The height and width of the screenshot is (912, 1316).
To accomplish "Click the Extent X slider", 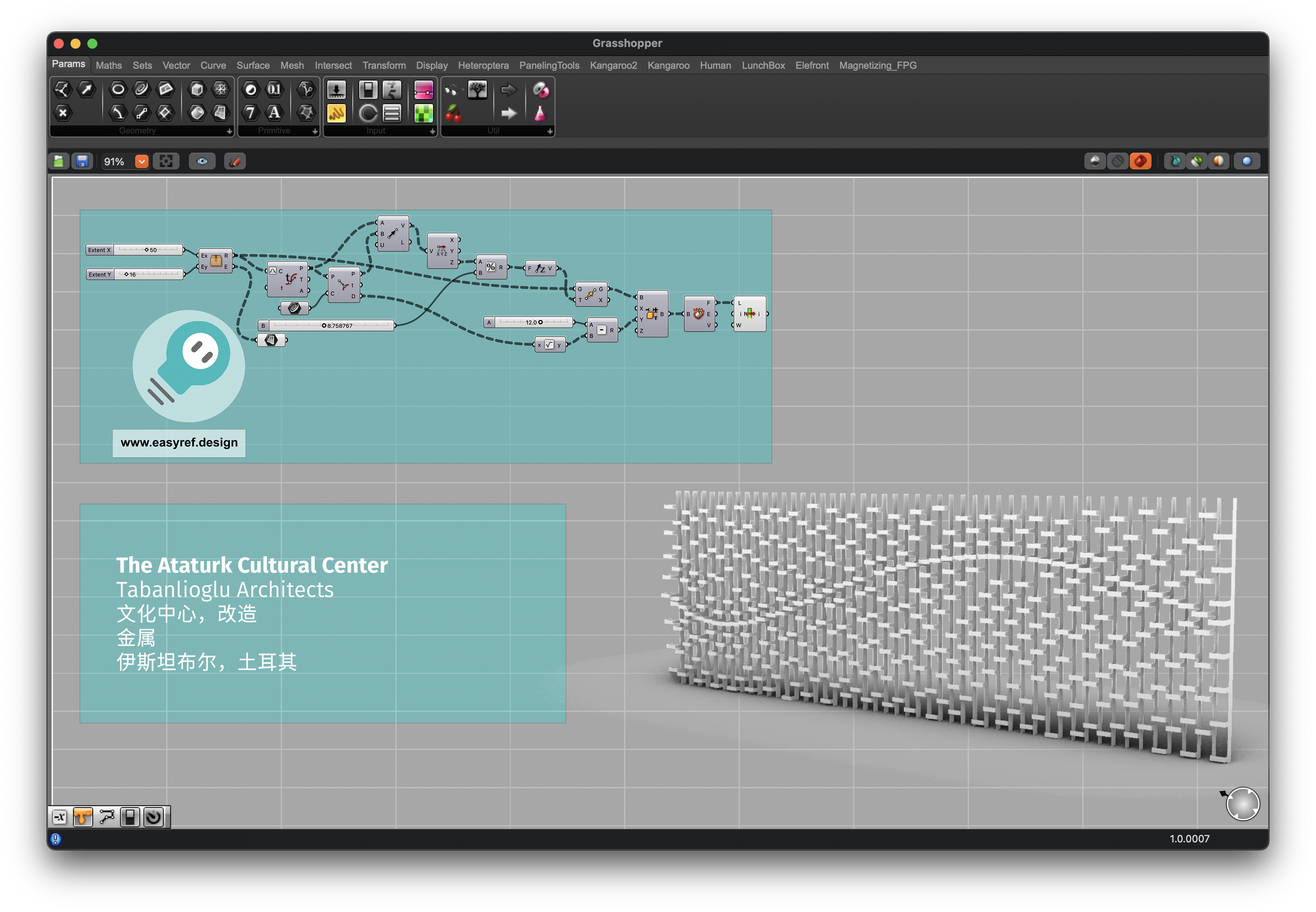I will (147, 250).
